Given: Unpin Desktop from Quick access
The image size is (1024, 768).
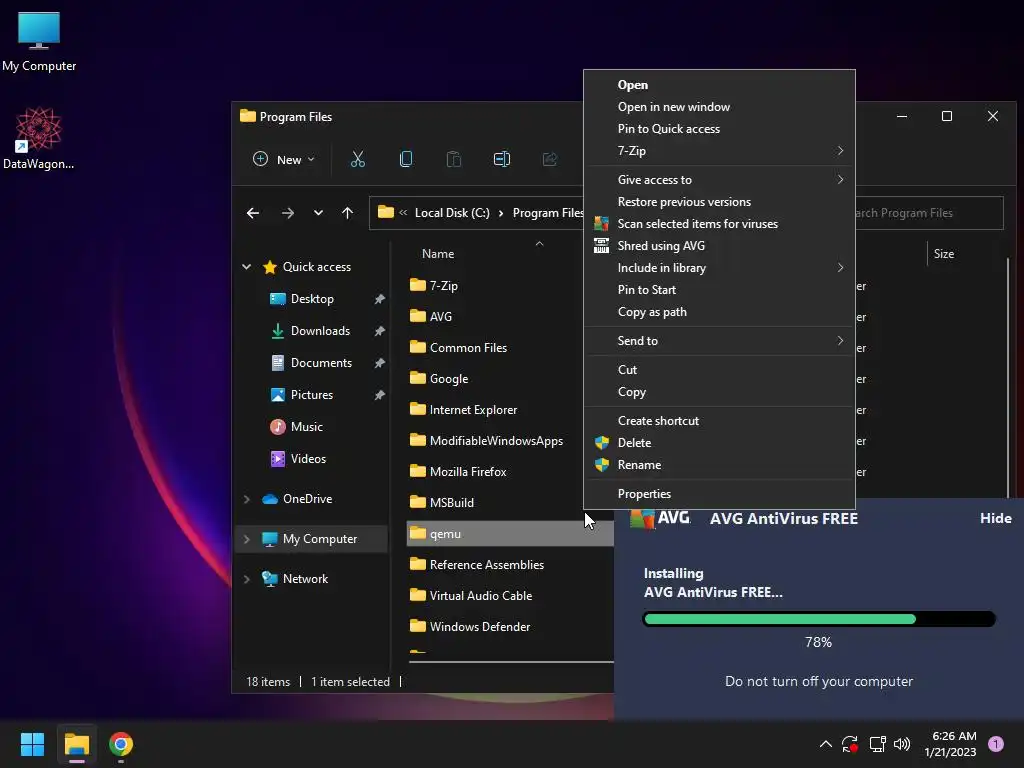Looking at the screenshot, I should point(379,299).
